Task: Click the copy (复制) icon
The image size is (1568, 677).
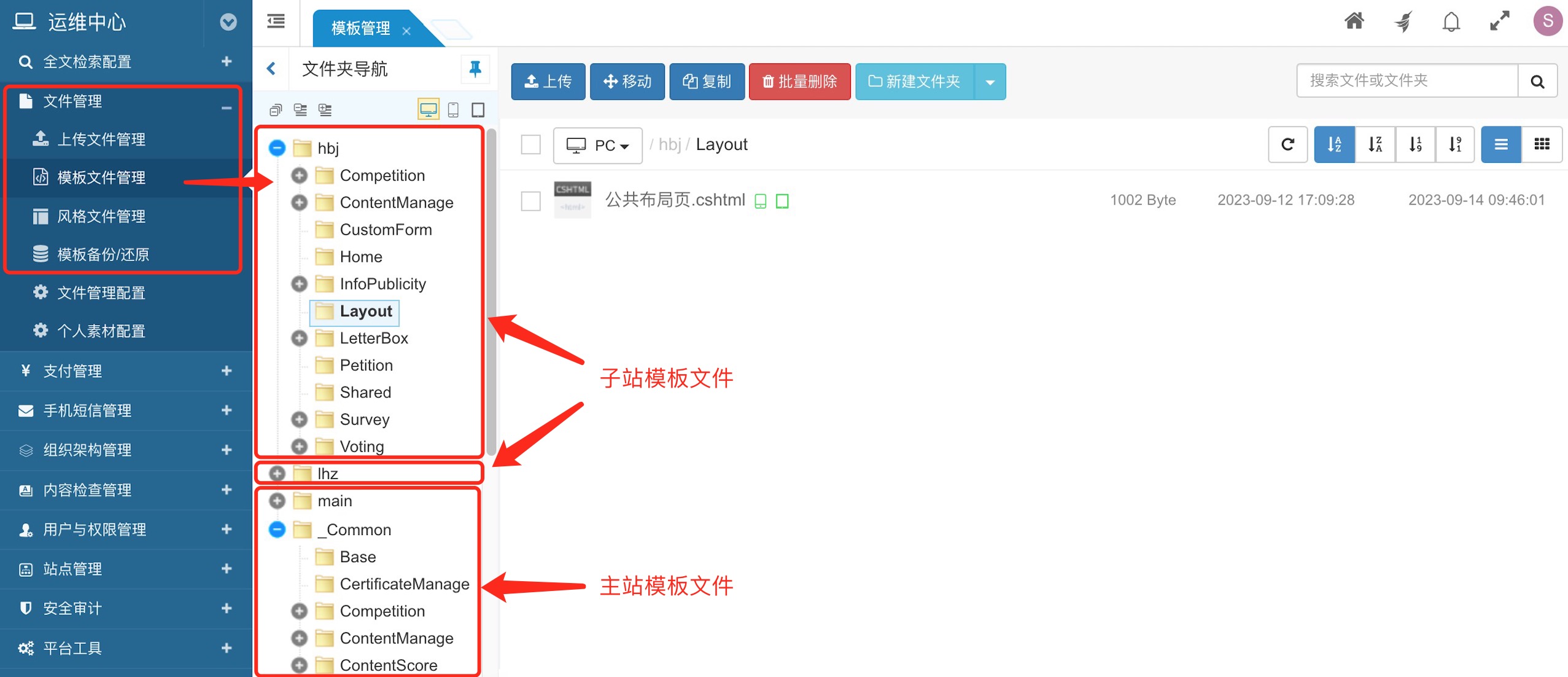Action: (x=707, y=81)
